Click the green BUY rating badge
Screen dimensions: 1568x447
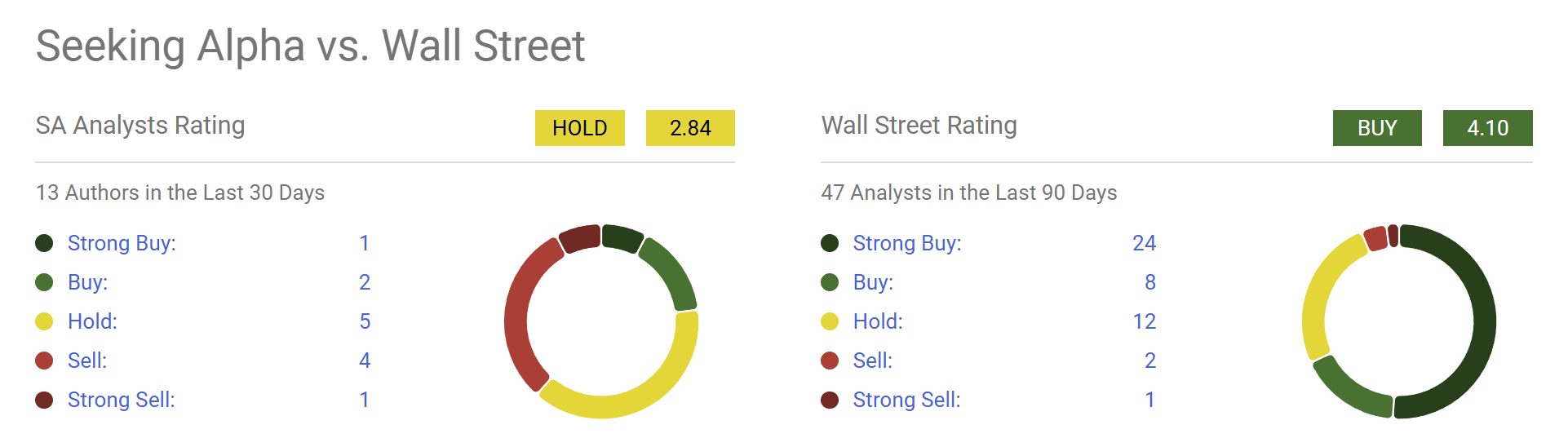[1377, 128]
